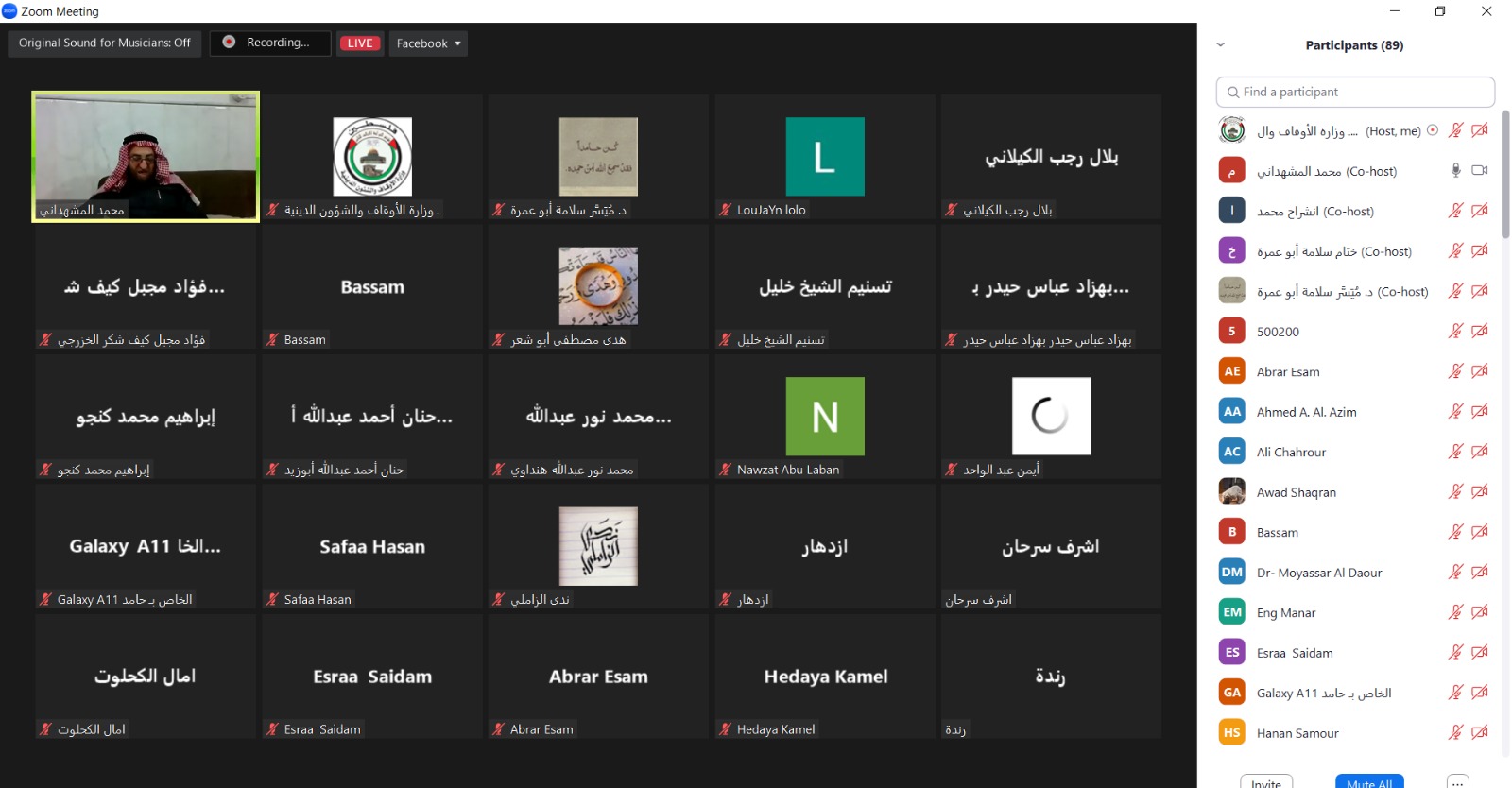The width and height of the screenshot is (1512, 788).
Task: Click Ali Chahrour's crossed-out camera icon
Action: point(1480,452)
